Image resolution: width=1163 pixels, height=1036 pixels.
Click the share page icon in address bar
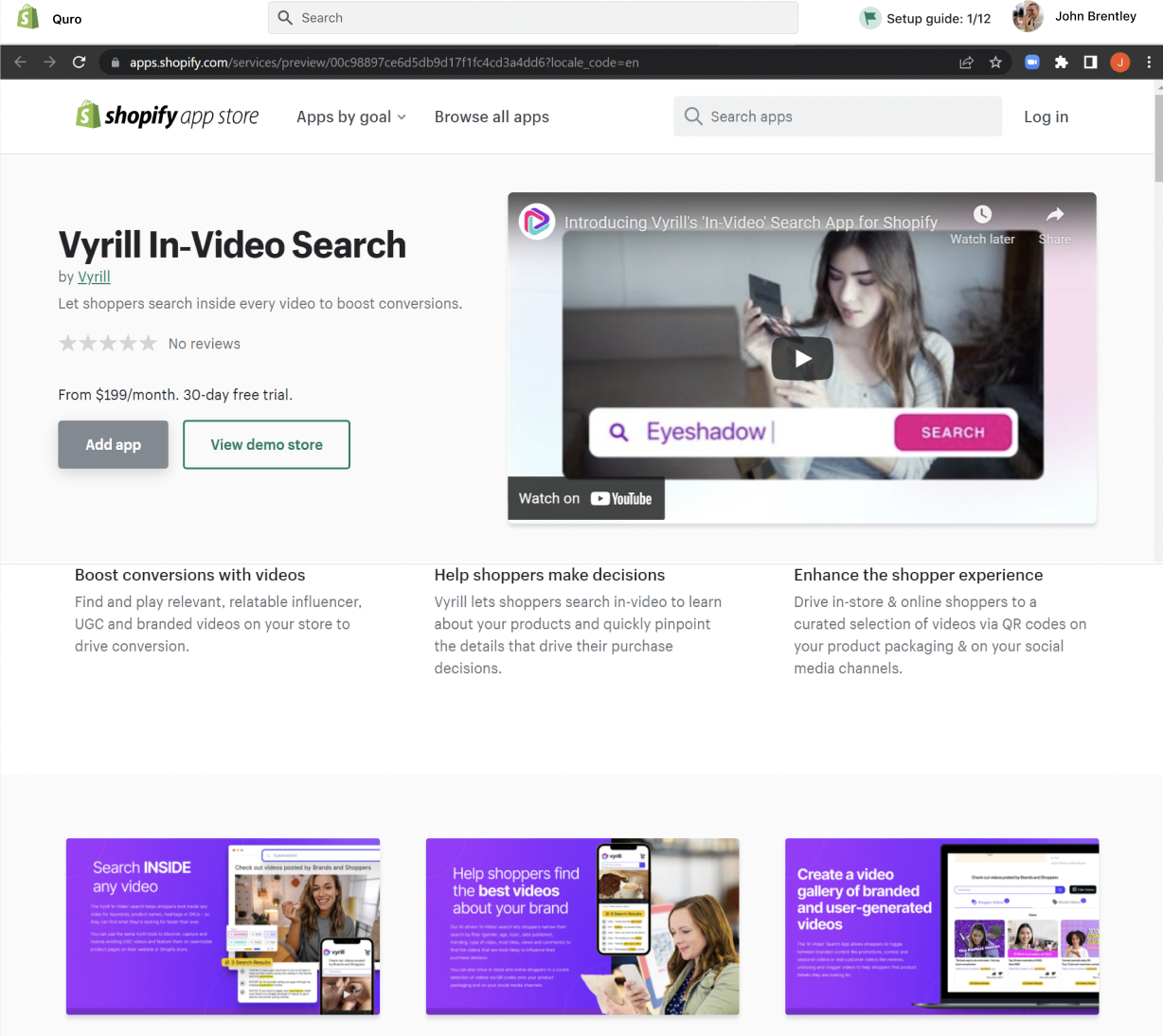pyautogui.click(x=966, y=63)
